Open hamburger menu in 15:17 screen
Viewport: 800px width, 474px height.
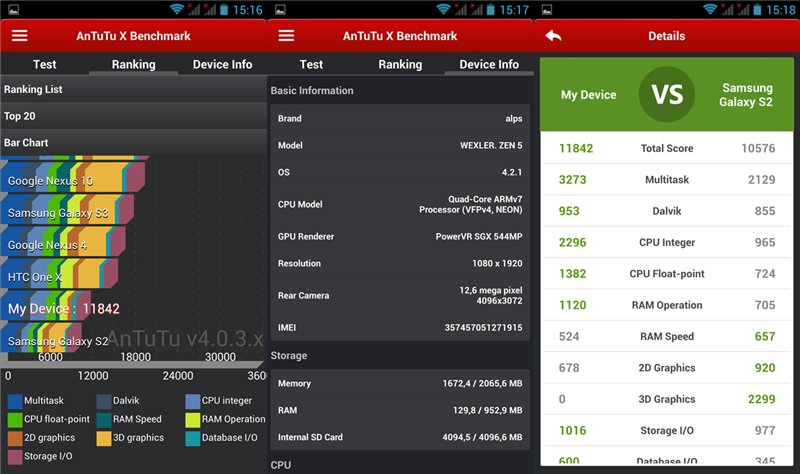point(286,36)
